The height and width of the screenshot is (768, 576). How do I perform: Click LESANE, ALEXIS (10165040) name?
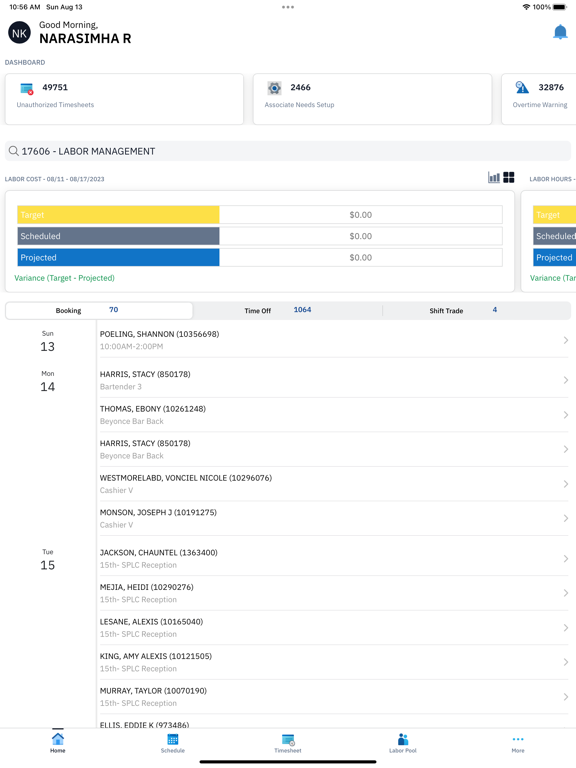[x=151, y=622]
